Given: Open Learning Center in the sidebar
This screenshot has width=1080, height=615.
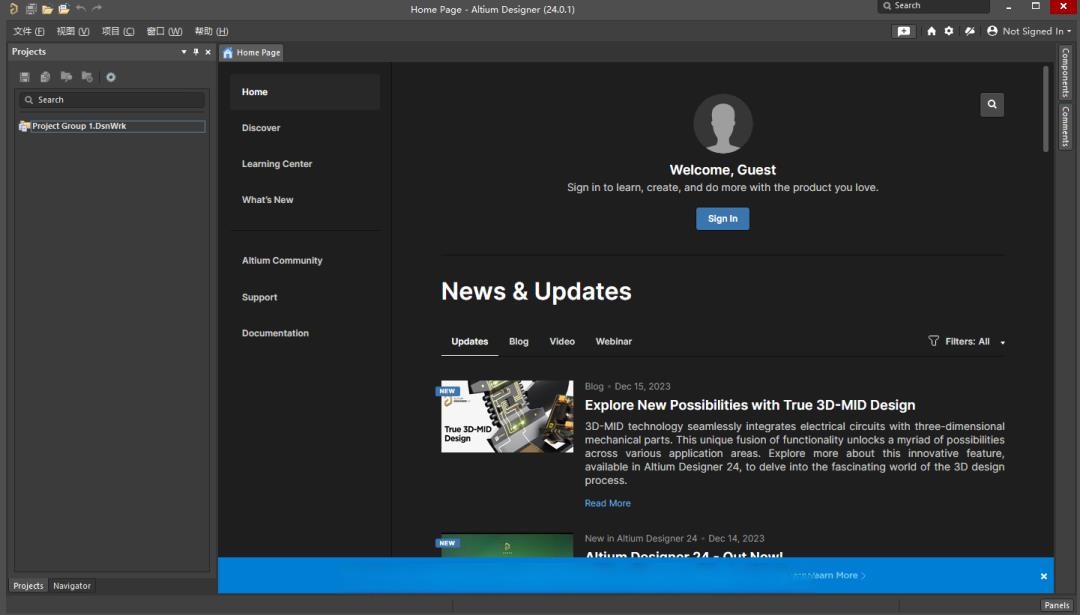Looking at the screenshot, I should pos(277,164).
